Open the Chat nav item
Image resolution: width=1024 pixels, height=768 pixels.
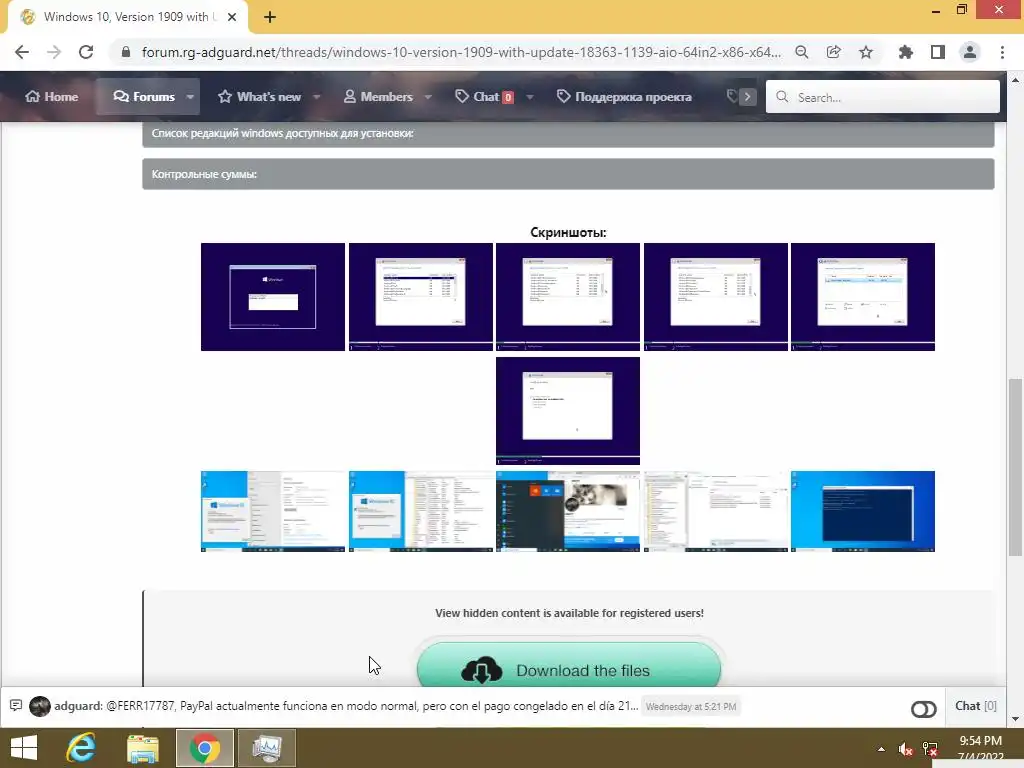point(485,97)
